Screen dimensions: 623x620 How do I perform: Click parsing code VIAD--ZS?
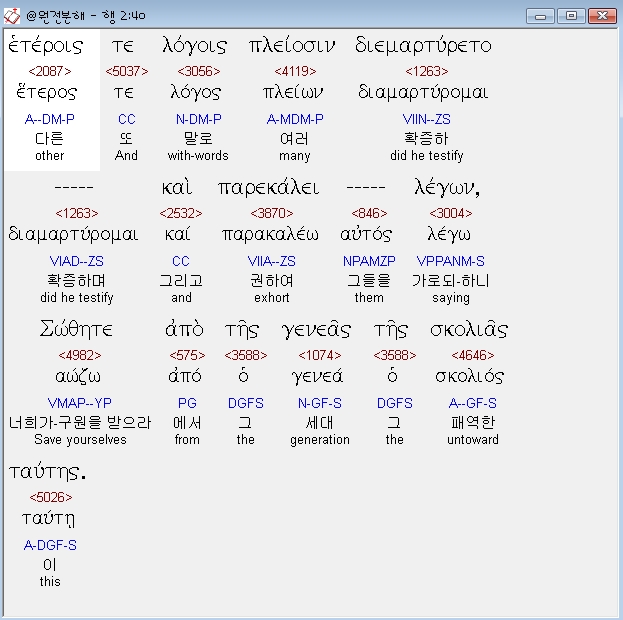[77, 261]
